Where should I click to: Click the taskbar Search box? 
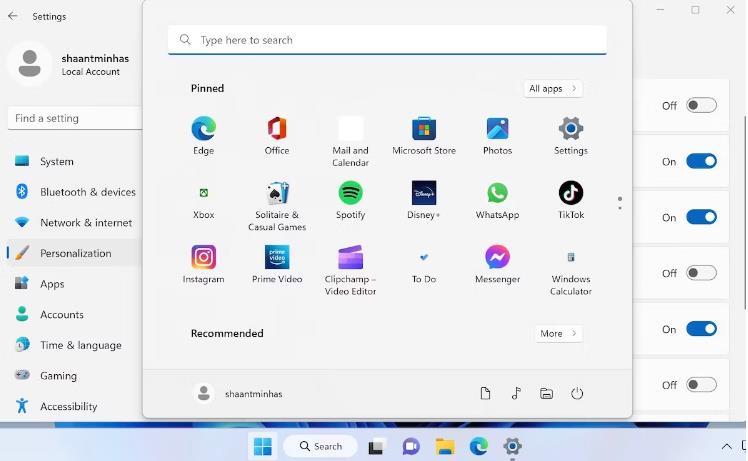click(x=320, y=447)
